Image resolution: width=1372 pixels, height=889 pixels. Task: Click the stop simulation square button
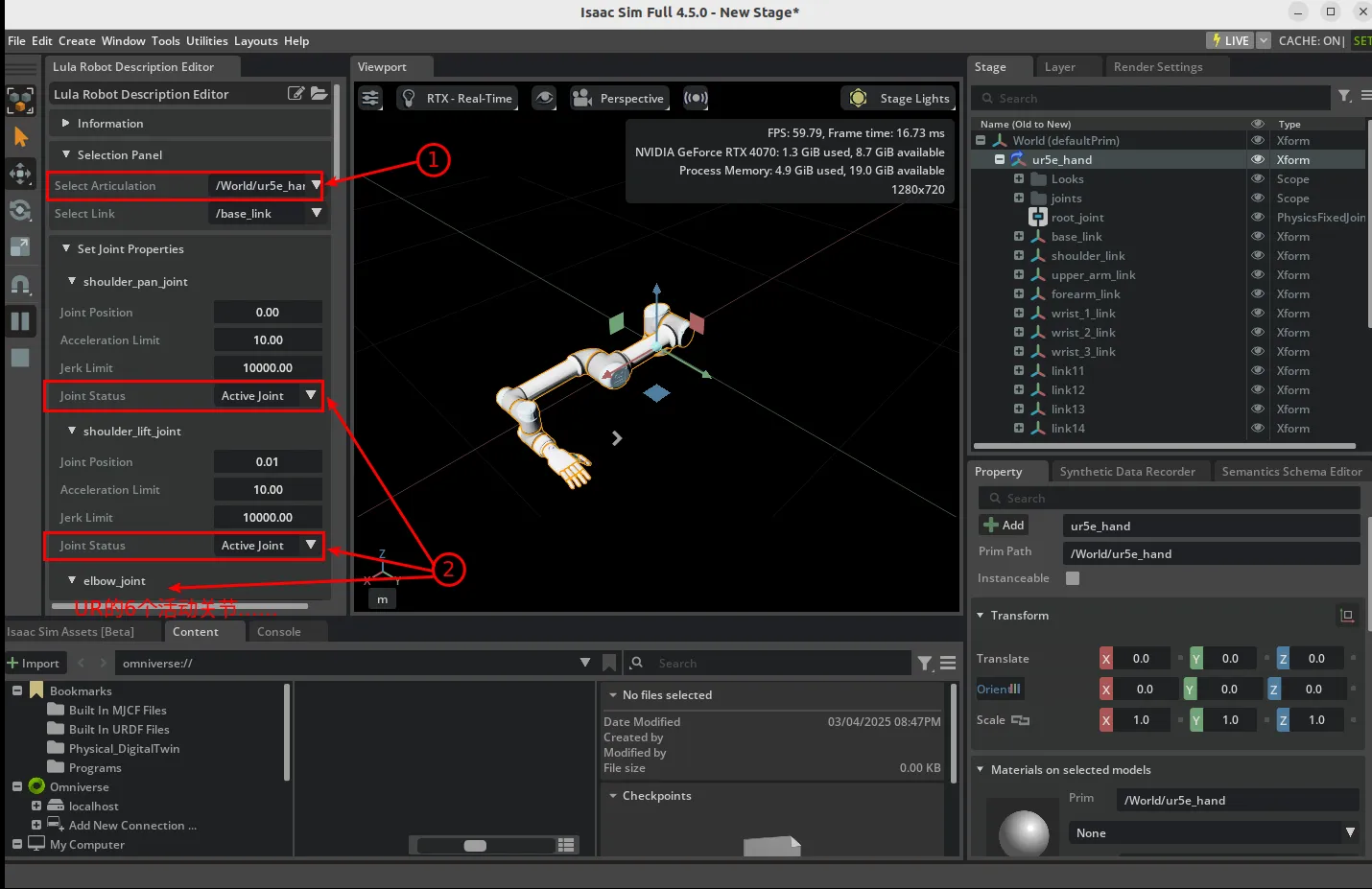point(20,358)
